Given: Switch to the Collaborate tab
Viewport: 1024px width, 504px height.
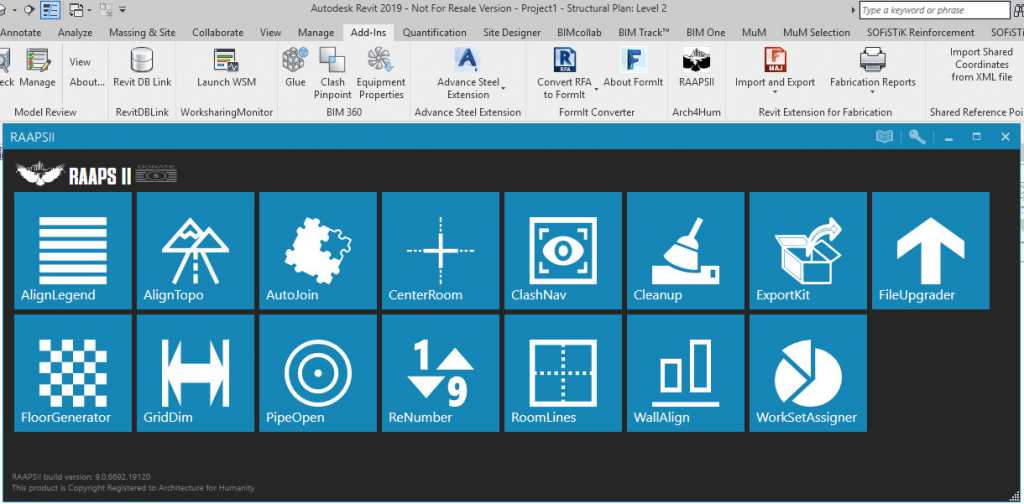Looking at the screenshot, I should (x=217, y=33).
